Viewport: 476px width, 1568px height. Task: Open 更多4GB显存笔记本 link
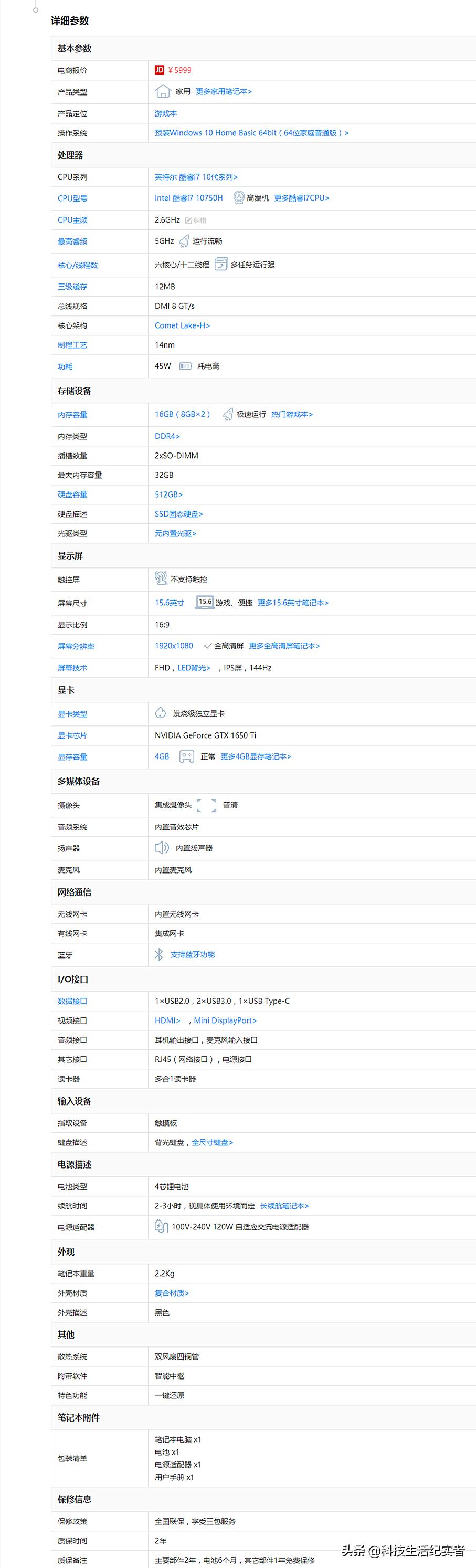pos(256,756)
